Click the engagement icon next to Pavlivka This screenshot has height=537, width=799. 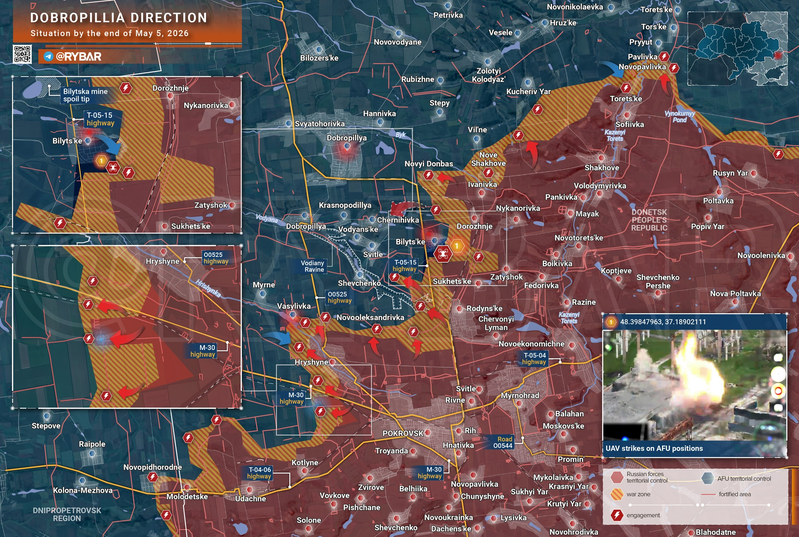pyautogui.click(x=664, y=57)
